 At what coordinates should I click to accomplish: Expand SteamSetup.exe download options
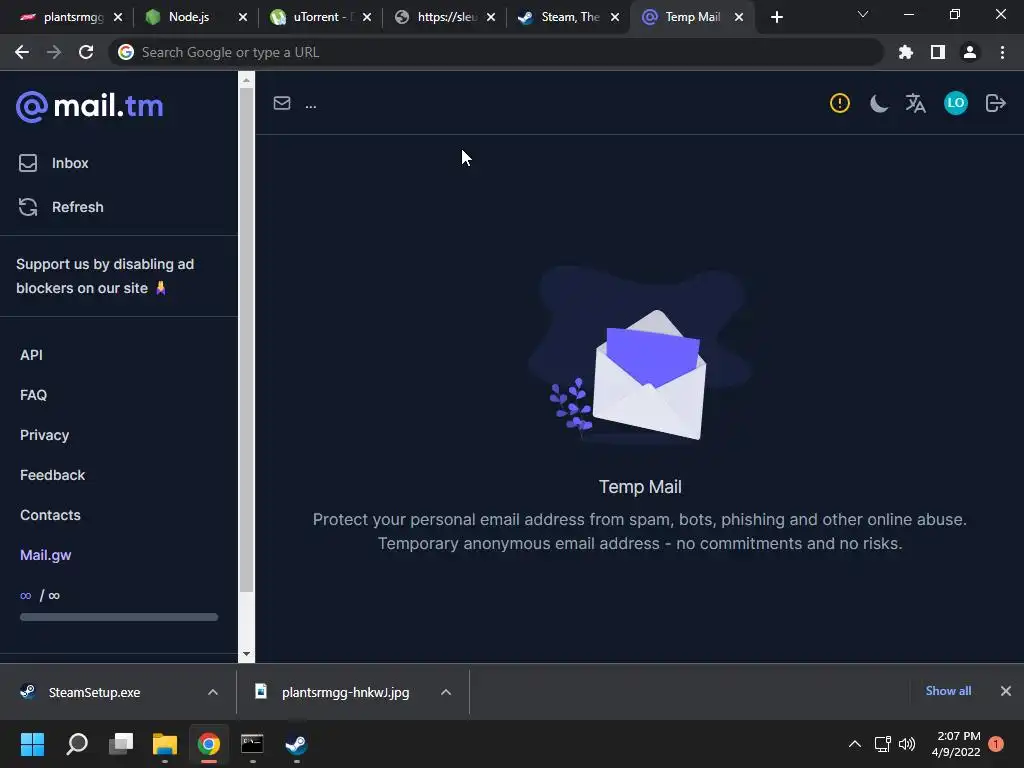(212, 692)
